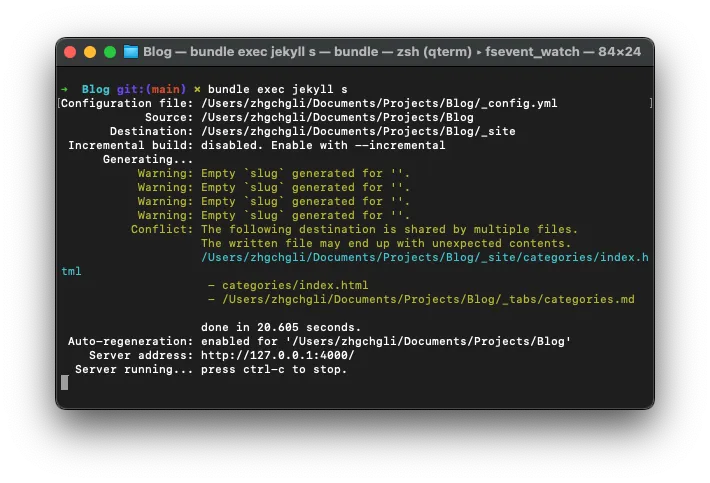
Task: Click the right bracket mark at line end
Action: coord(650,103)
